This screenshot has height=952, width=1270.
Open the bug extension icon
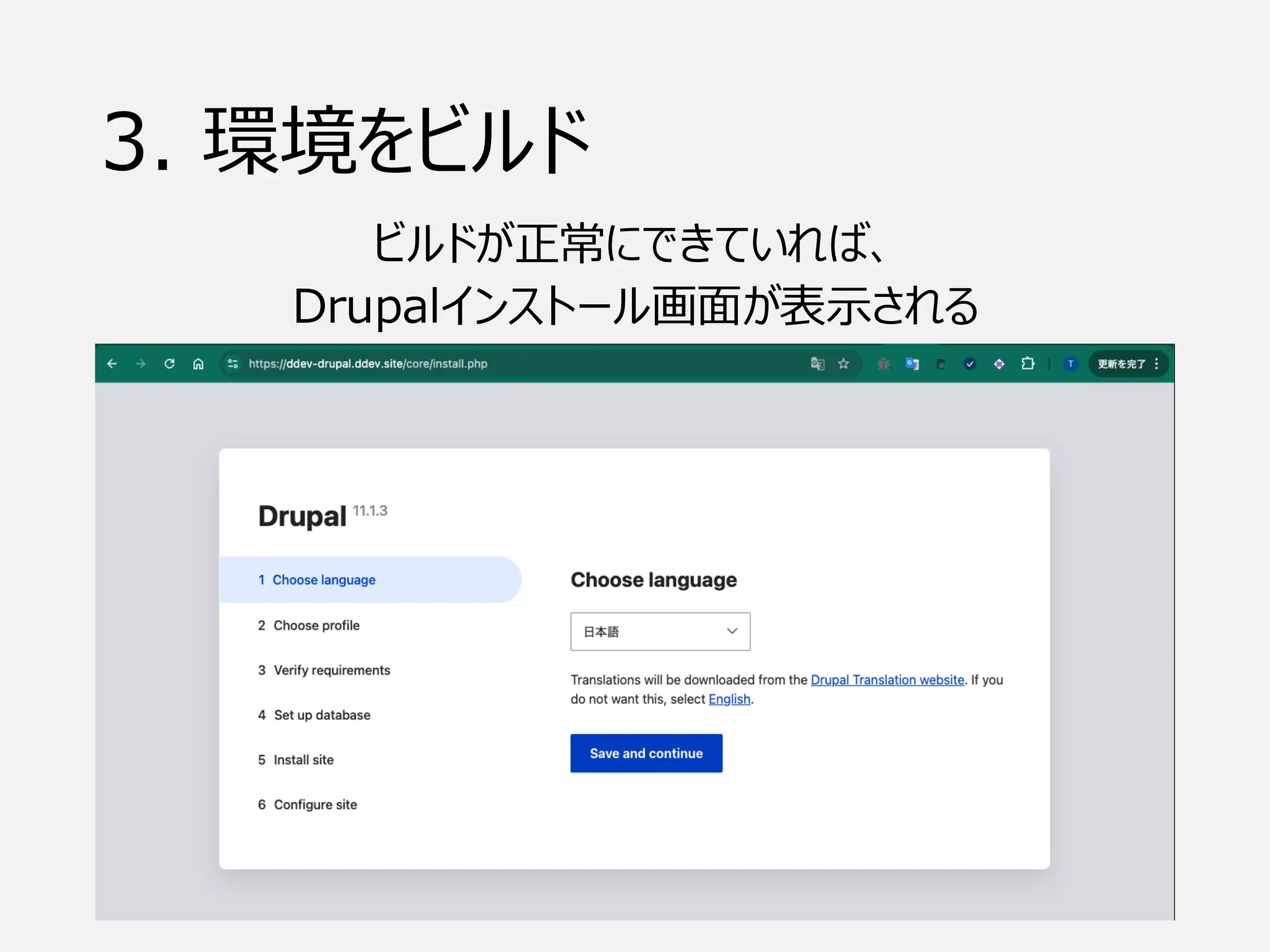tap(884, 364)
